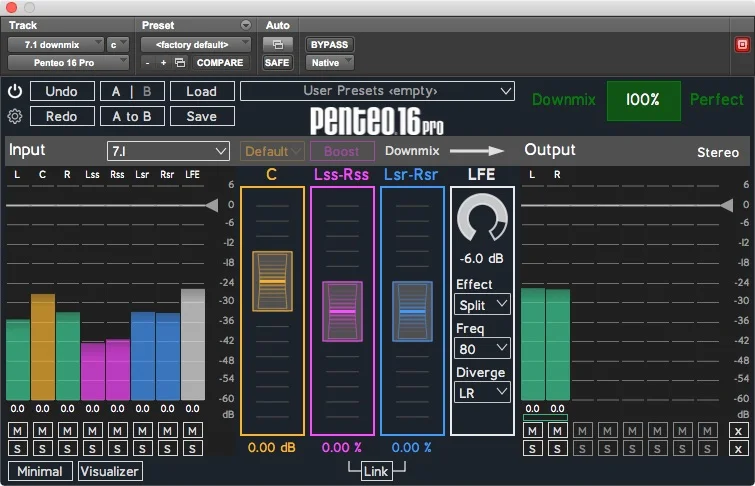Mute the L input channel

click(x=17, y=431)
